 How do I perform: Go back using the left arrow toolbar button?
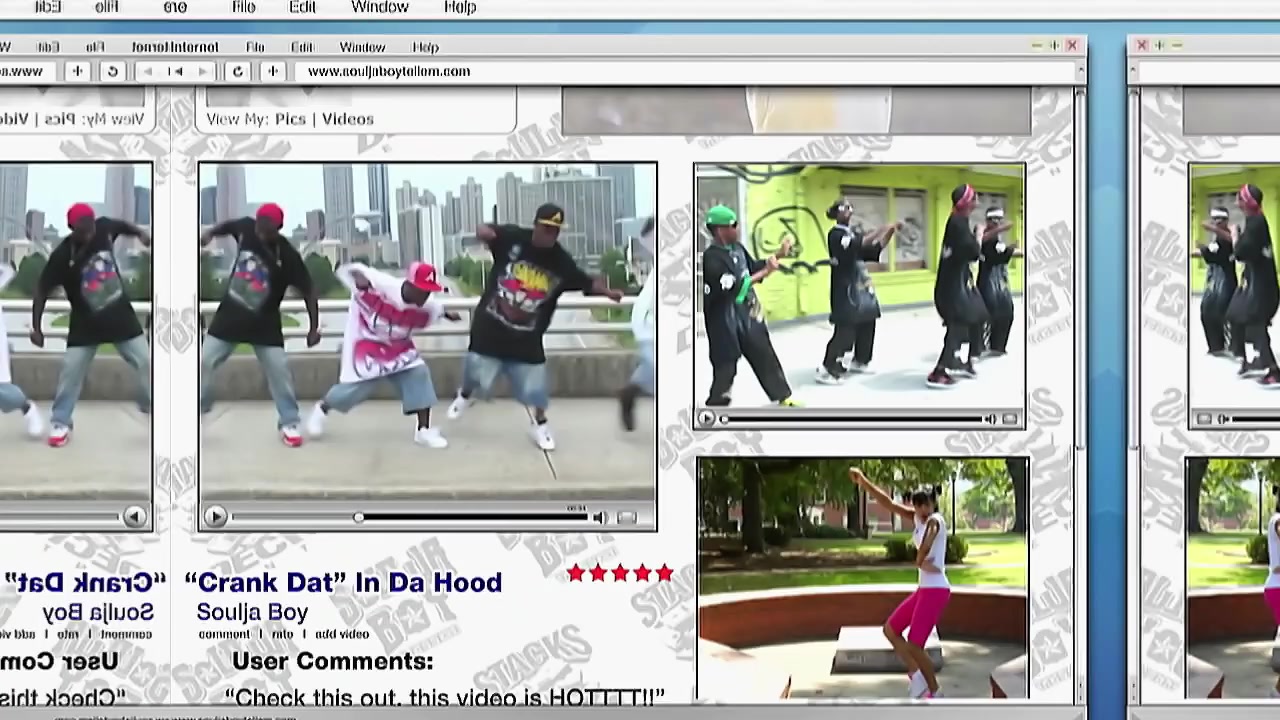tap(149, 71)
